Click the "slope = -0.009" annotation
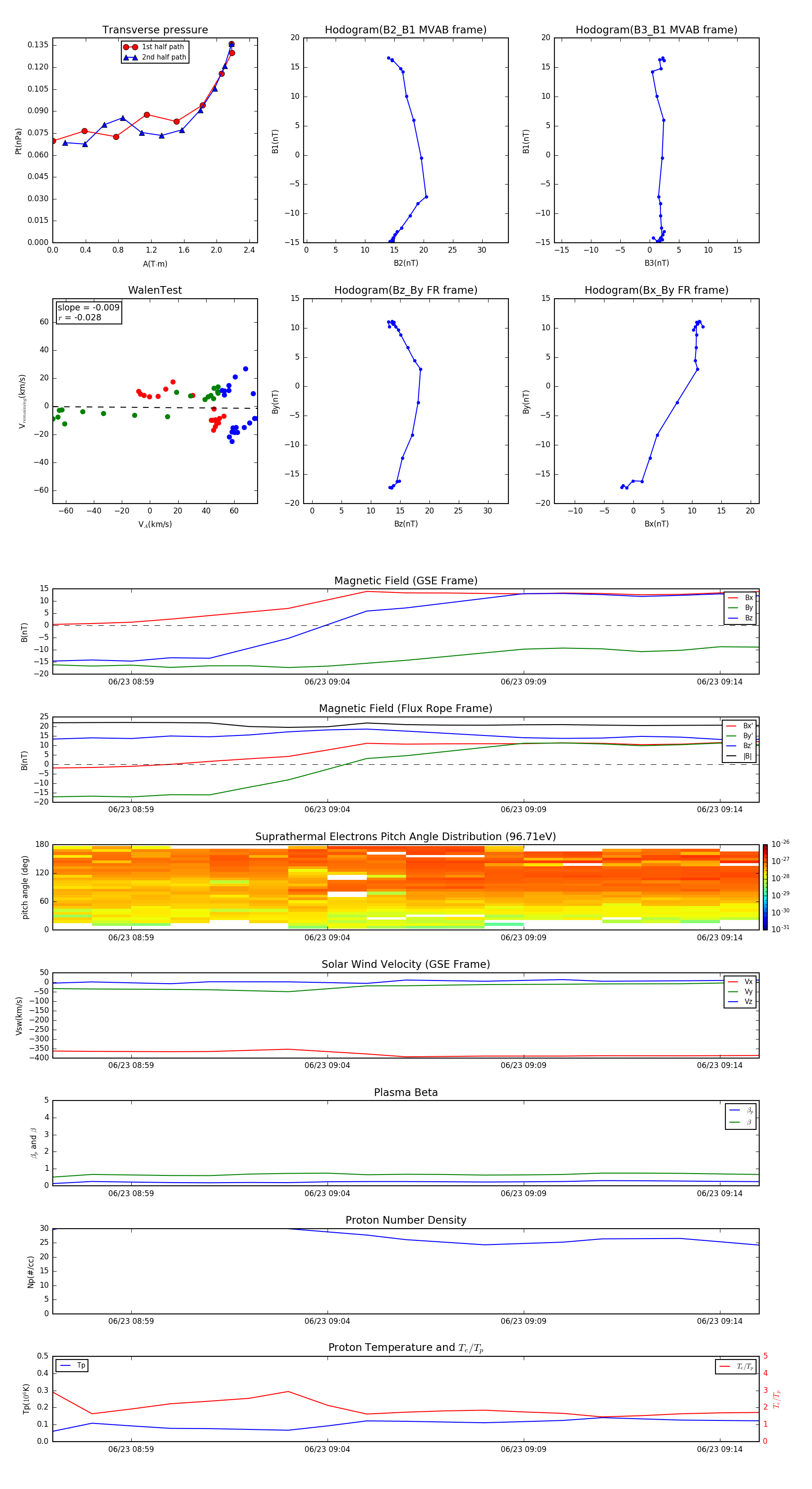 pos(88,308)
